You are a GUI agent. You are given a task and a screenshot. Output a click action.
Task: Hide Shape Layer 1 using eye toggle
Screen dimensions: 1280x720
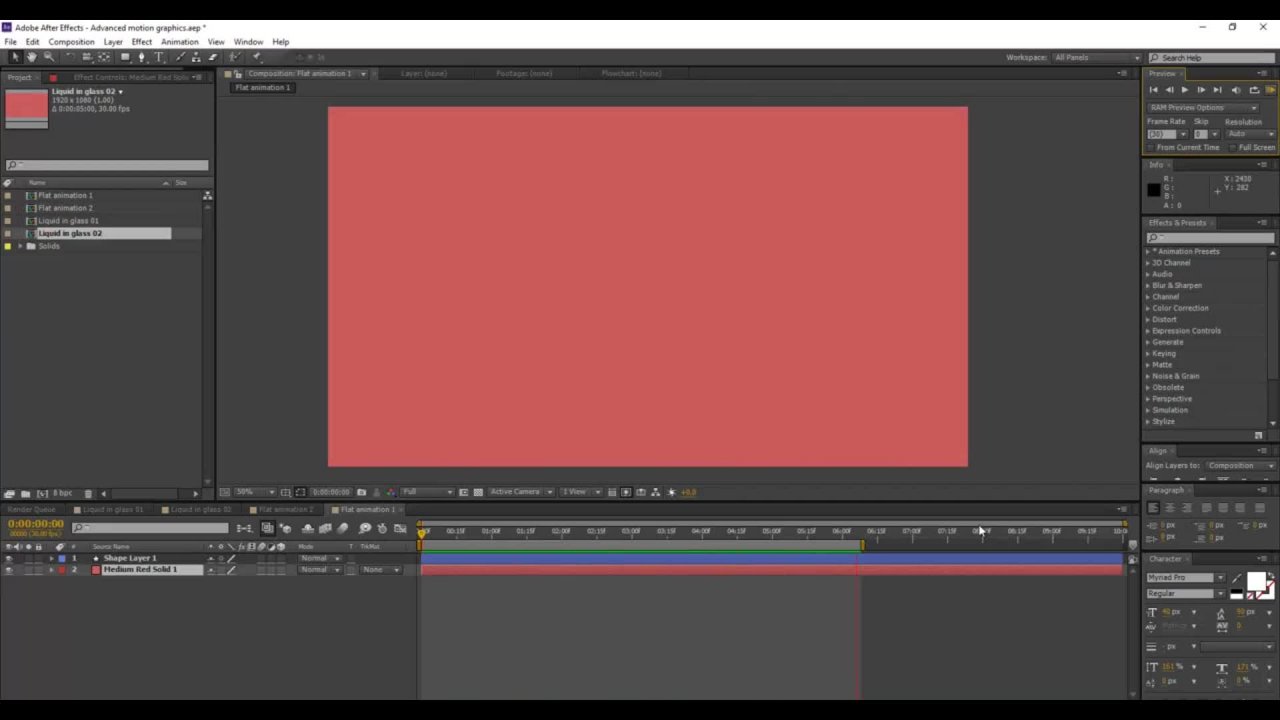pos(9,558)
